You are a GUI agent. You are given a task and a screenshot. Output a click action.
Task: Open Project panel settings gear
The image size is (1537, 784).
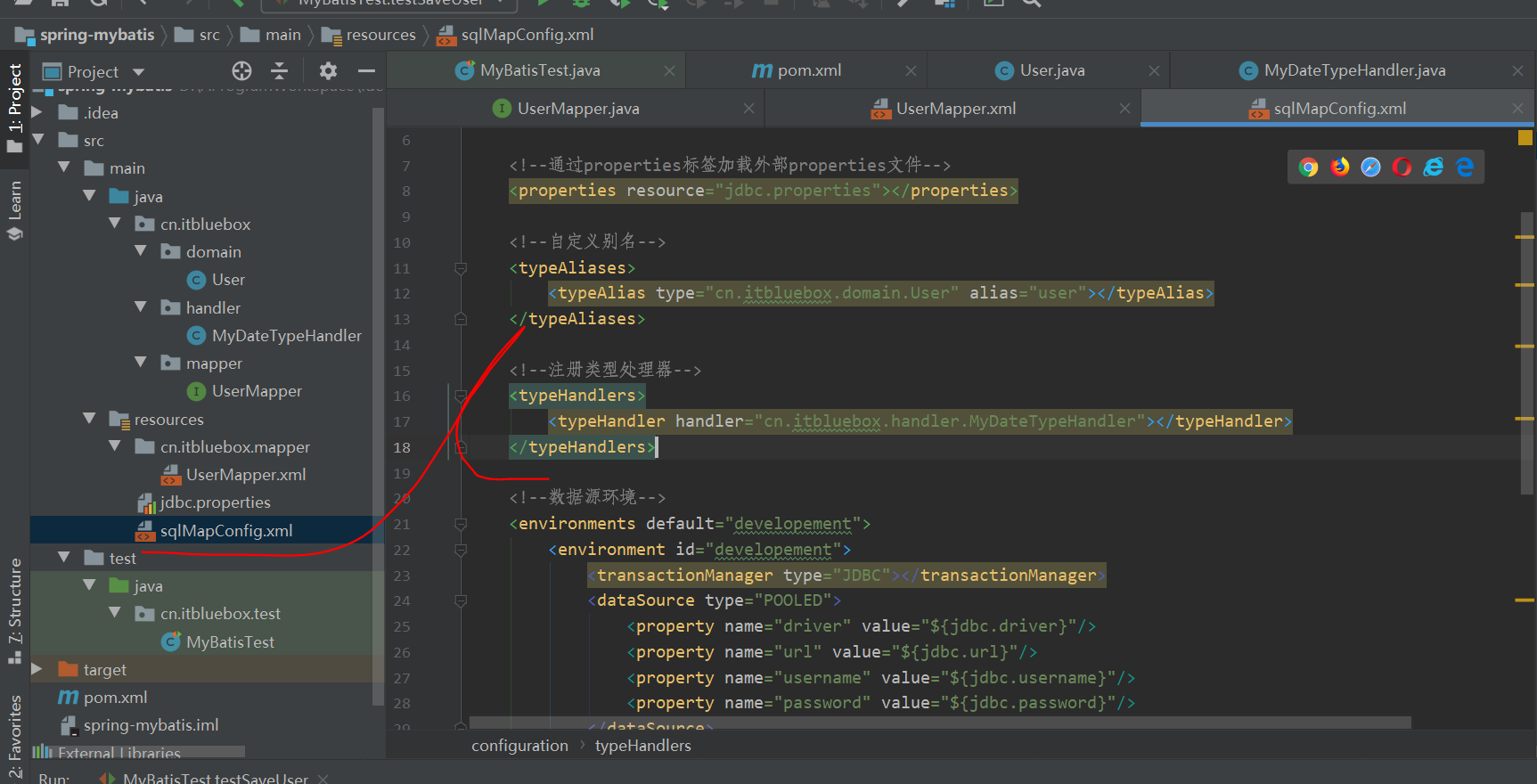(x=328, y=71)
